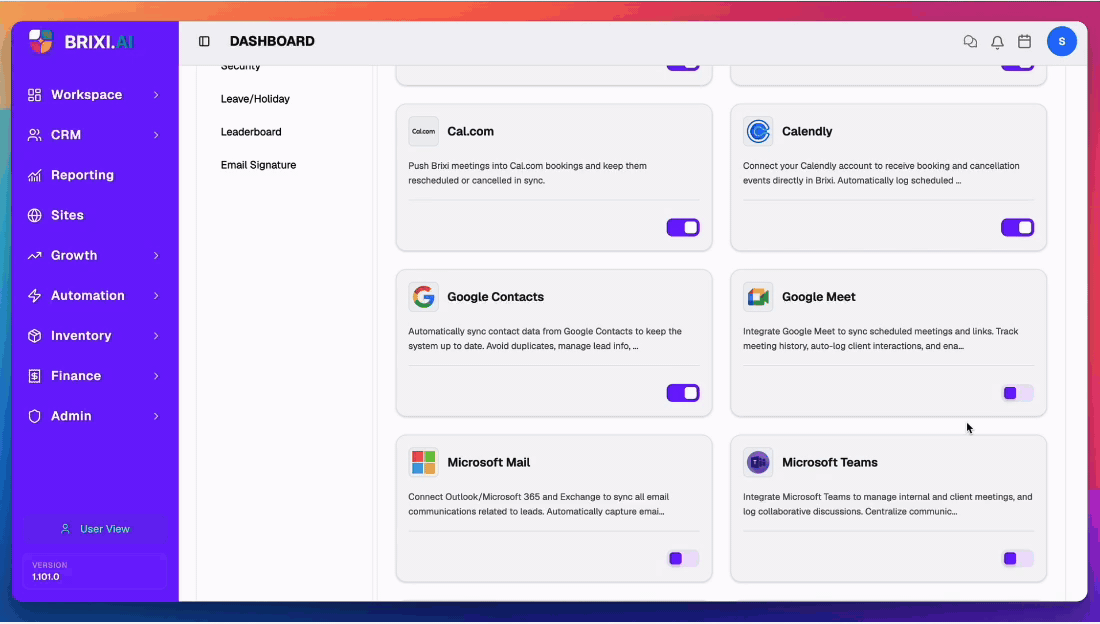Open the Leaderboard settings section
The image size is (1100, 624).
click(x=250, y=132)
